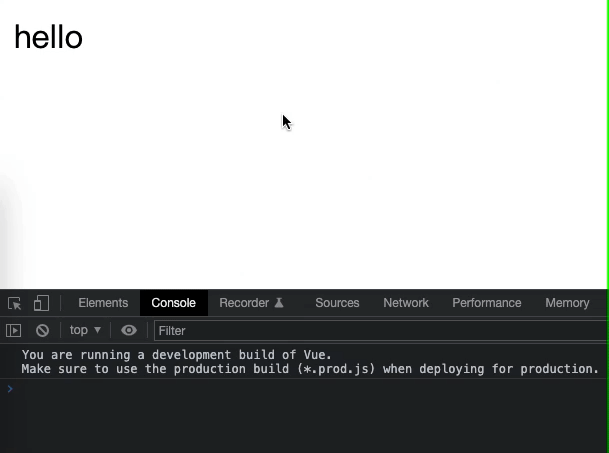Open the Performance tab

point(487,303)
